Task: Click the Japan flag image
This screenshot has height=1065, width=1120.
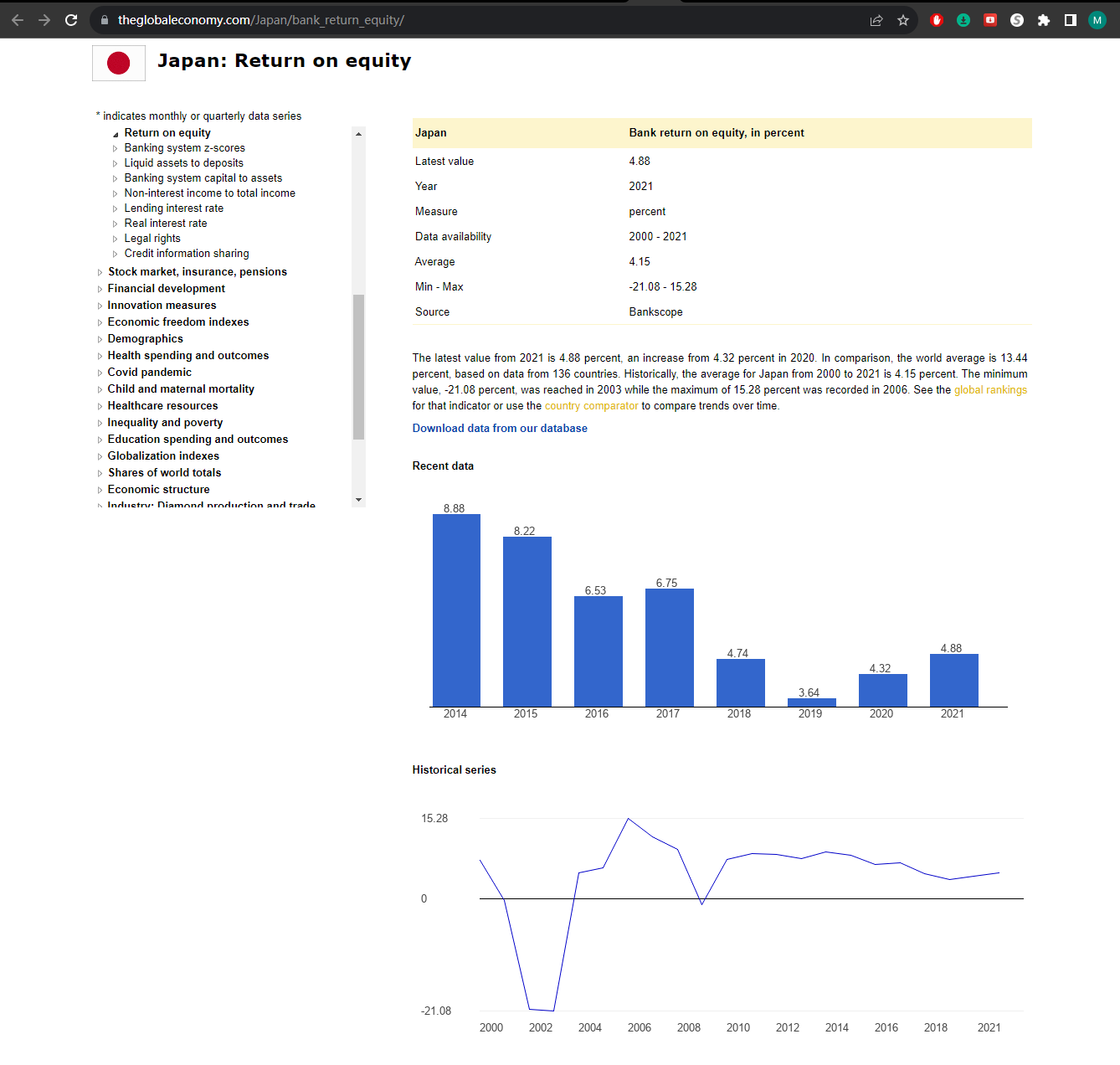Action: [x=119, y=63]
